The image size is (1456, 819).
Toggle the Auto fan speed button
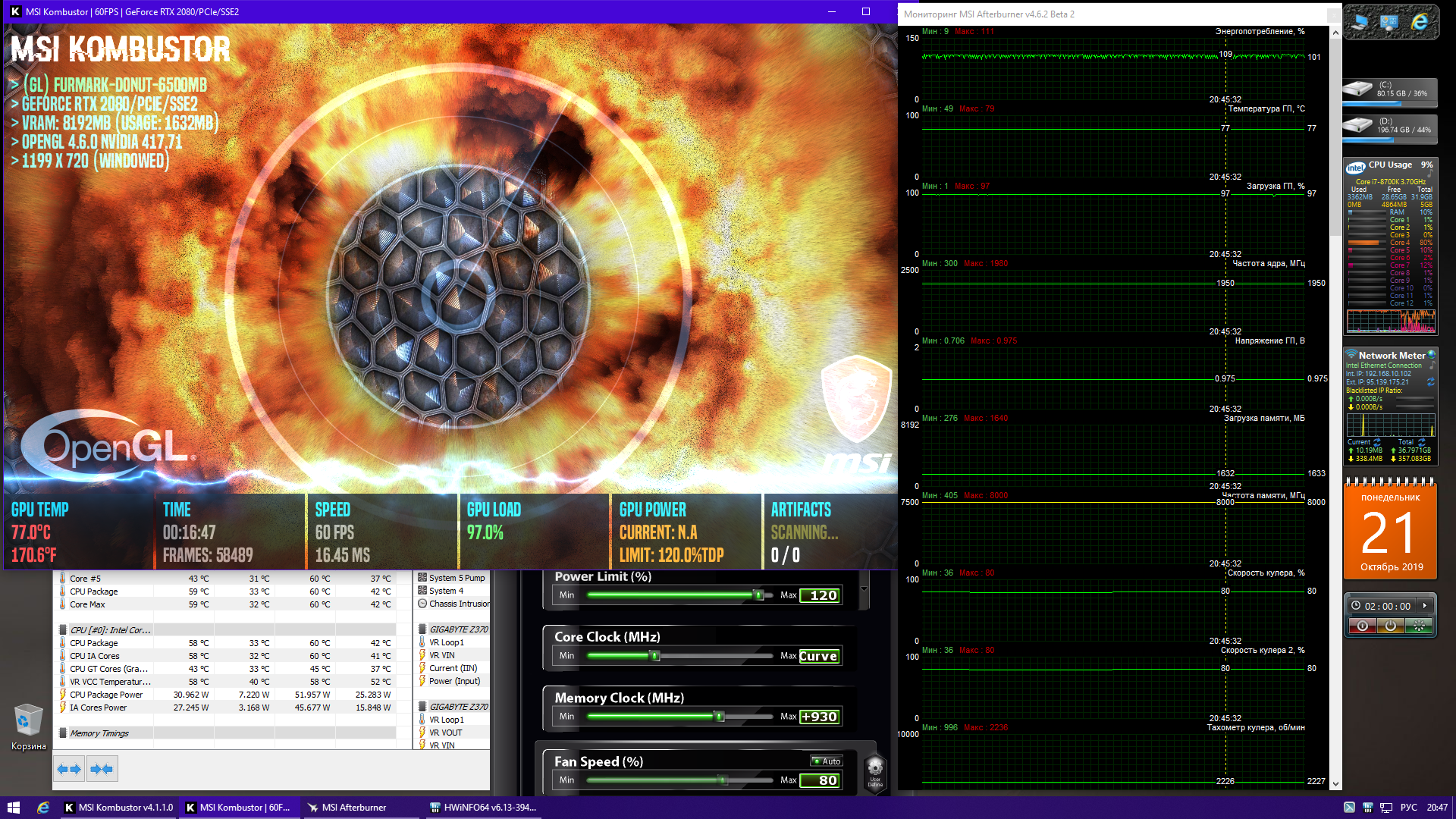tap(827, 761)
